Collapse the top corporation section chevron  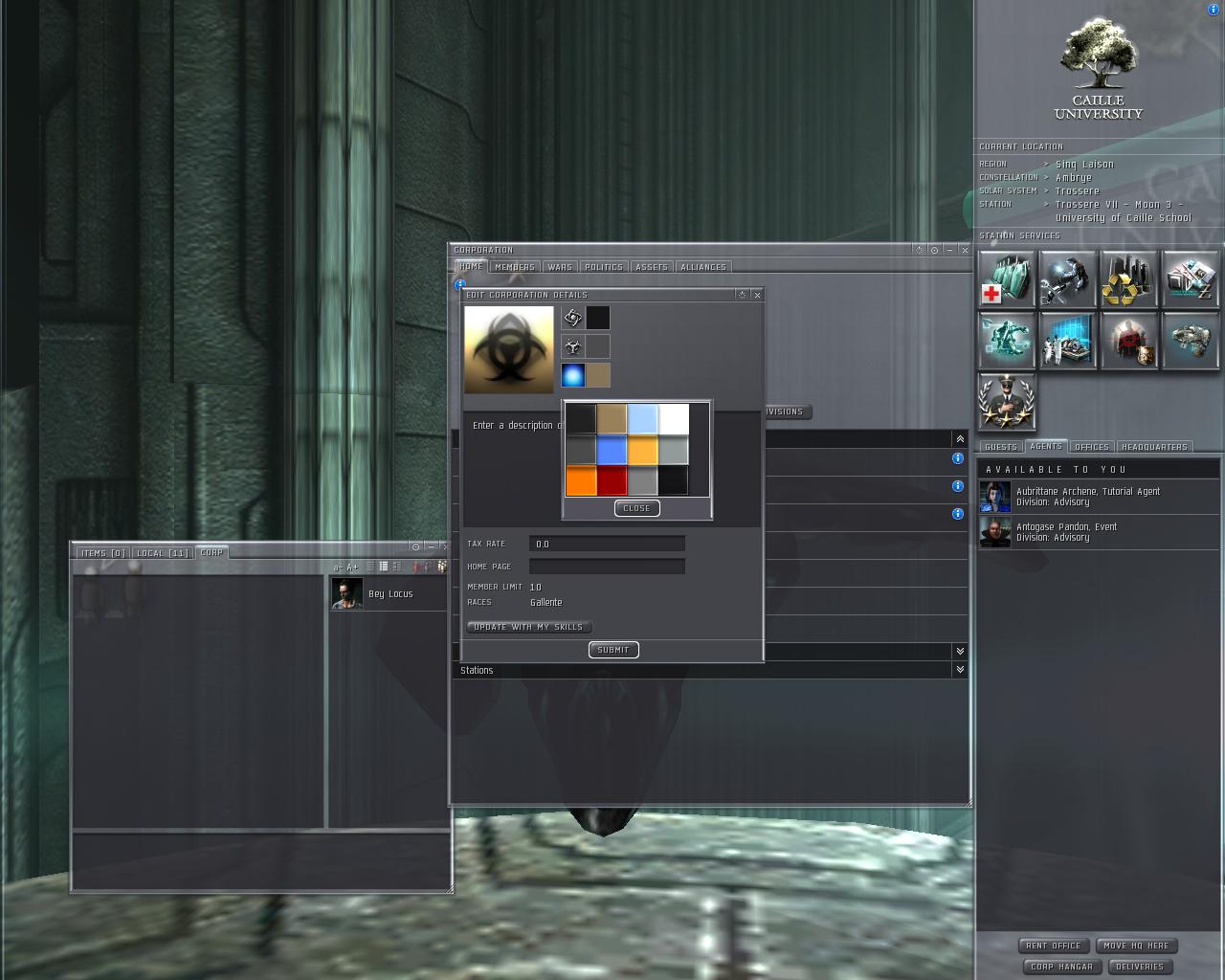960,438
